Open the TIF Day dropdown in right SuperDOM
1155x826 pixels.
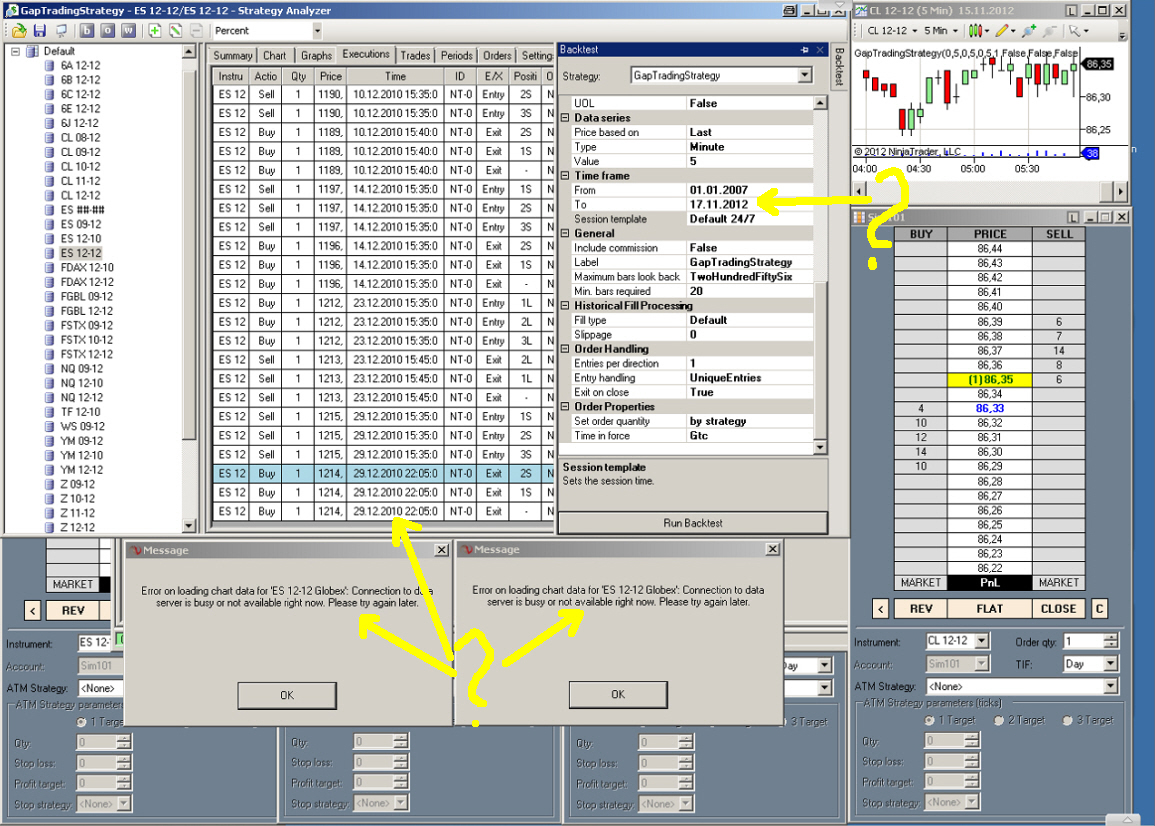click(1110, 664)
